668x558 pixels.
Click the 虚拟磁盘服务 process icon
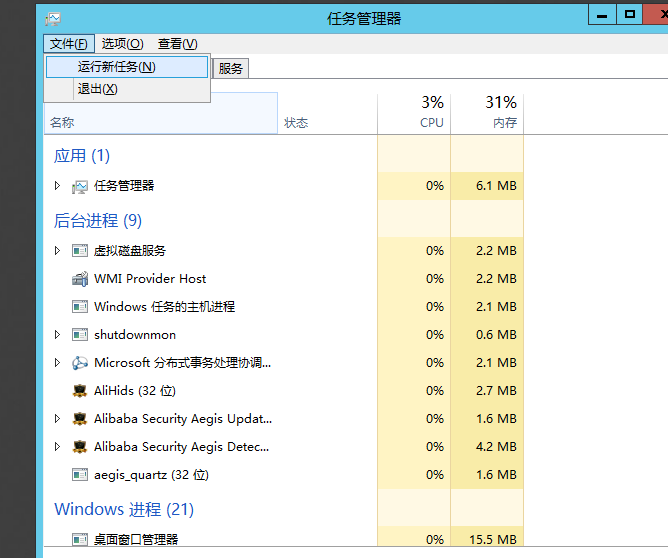click(80, 251)
